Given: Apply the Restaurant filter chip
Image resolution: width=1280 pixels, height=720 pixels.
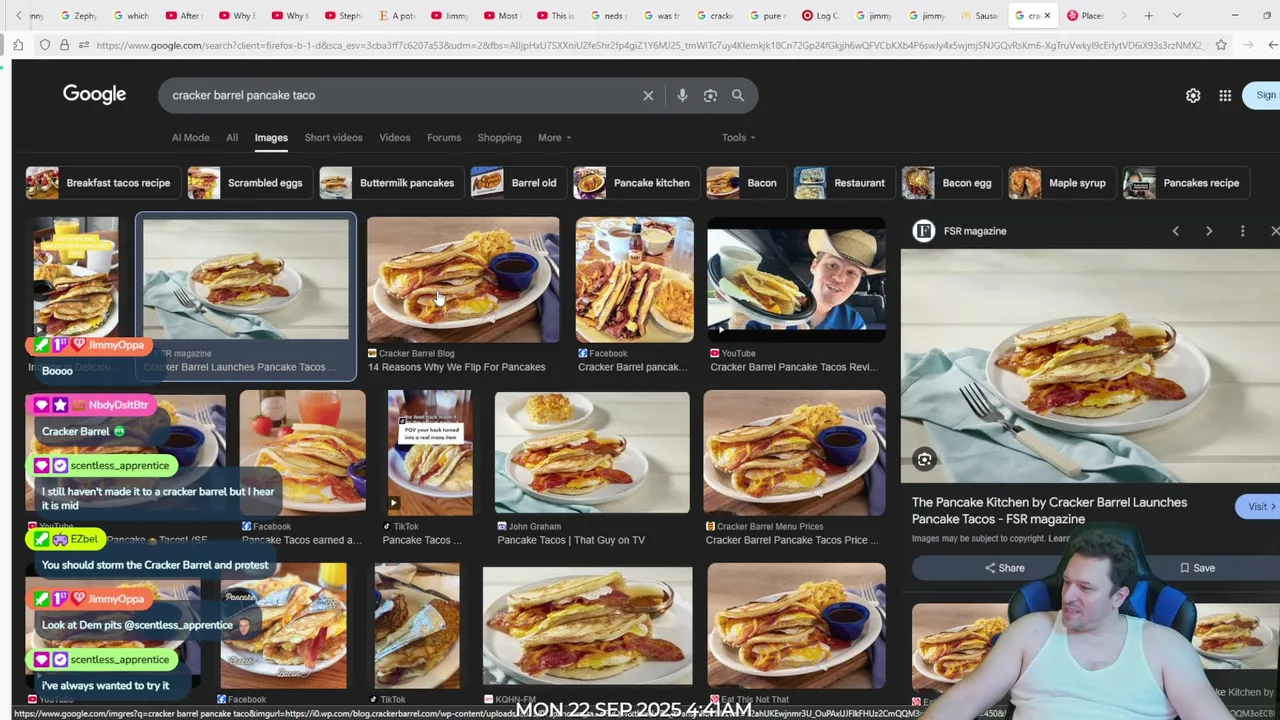Looking at the screenshot, I should coord(842,183).
